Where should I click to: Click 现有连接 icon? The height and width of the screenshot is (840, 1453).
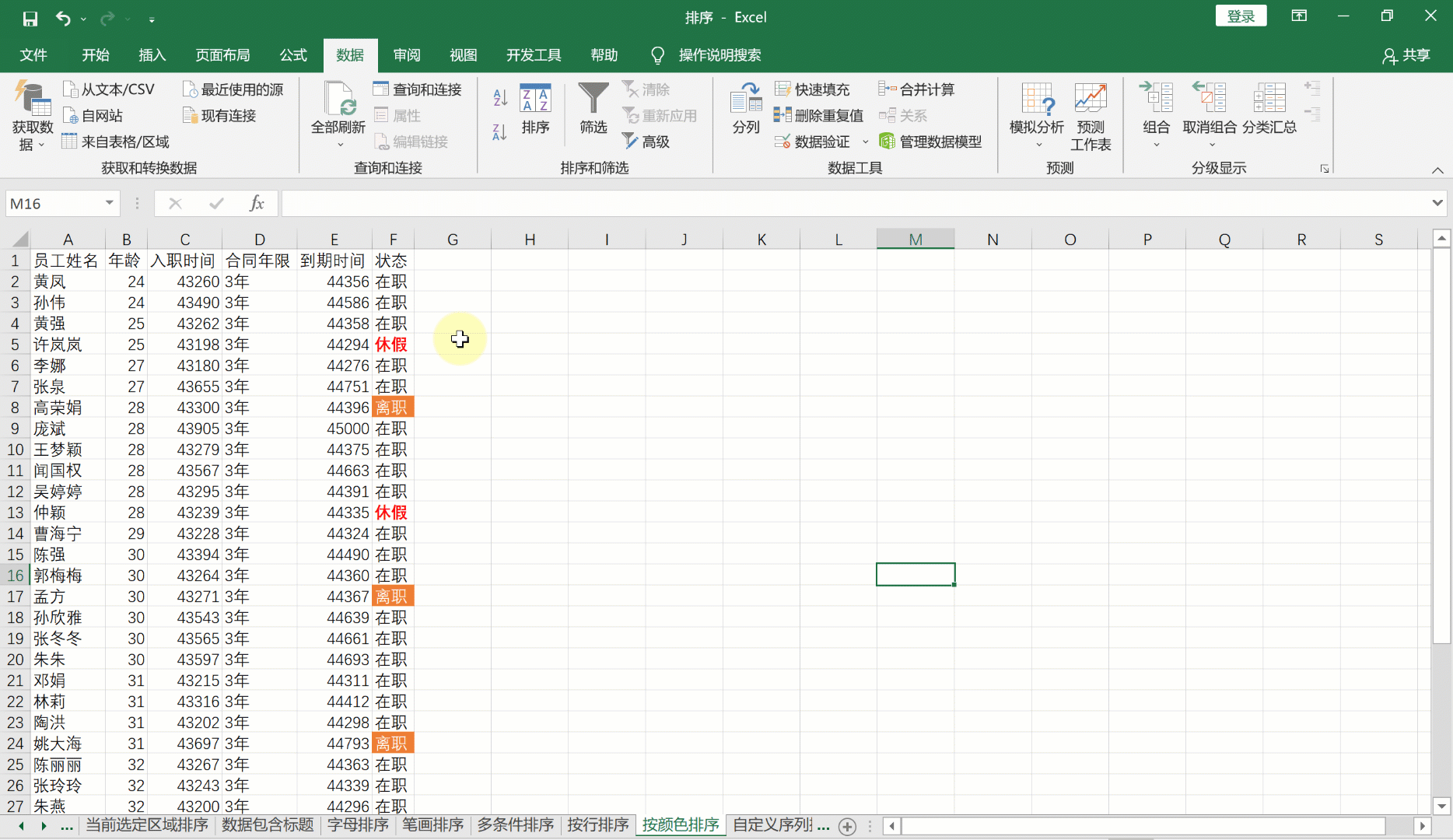pos(219,116)
